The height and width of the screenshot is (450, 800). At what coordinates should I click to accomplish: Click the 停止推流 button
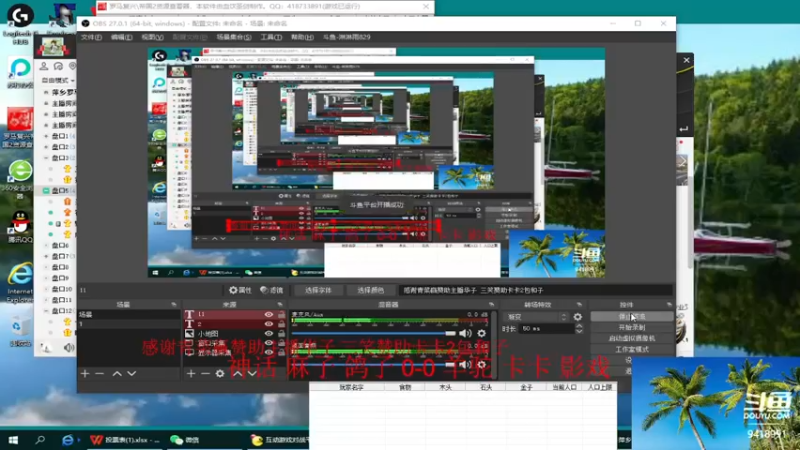[632, 316]
